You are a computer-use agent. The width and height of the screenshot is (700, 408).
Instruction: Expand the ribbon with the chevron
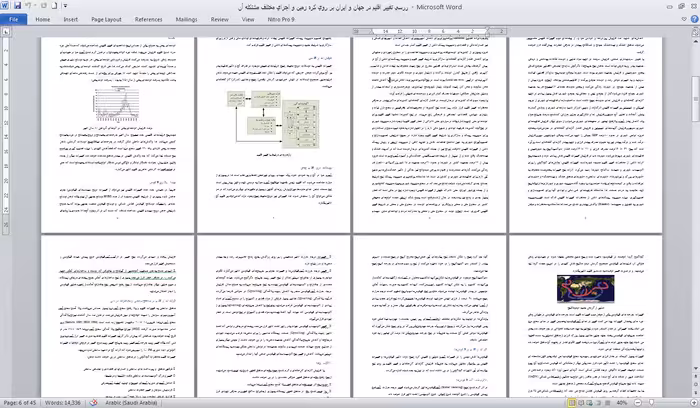click(x=684, y=19)
